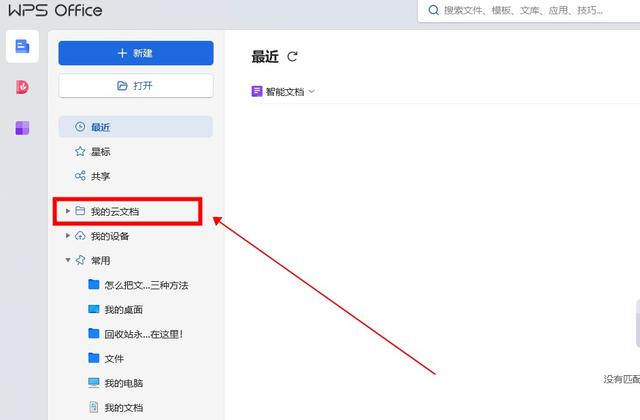Click the 打开 button

pyautogui.click(x=136, y=86)
